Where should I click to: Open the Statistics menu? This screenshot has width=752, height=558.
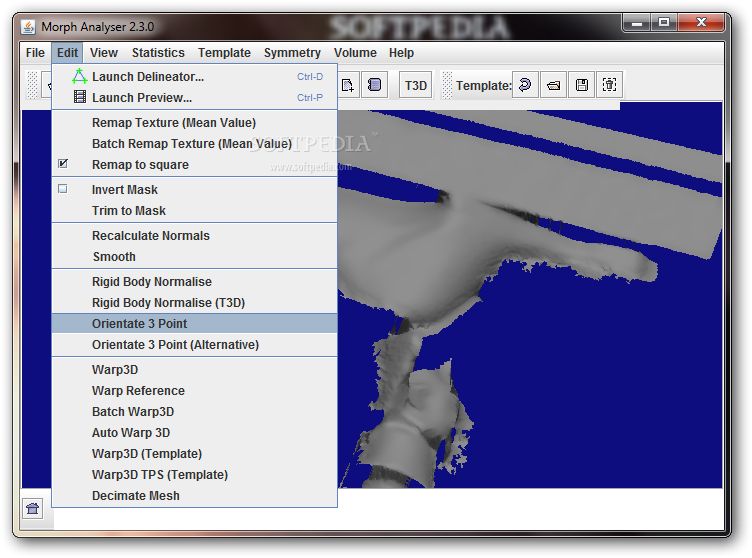(x=158, y=53)
